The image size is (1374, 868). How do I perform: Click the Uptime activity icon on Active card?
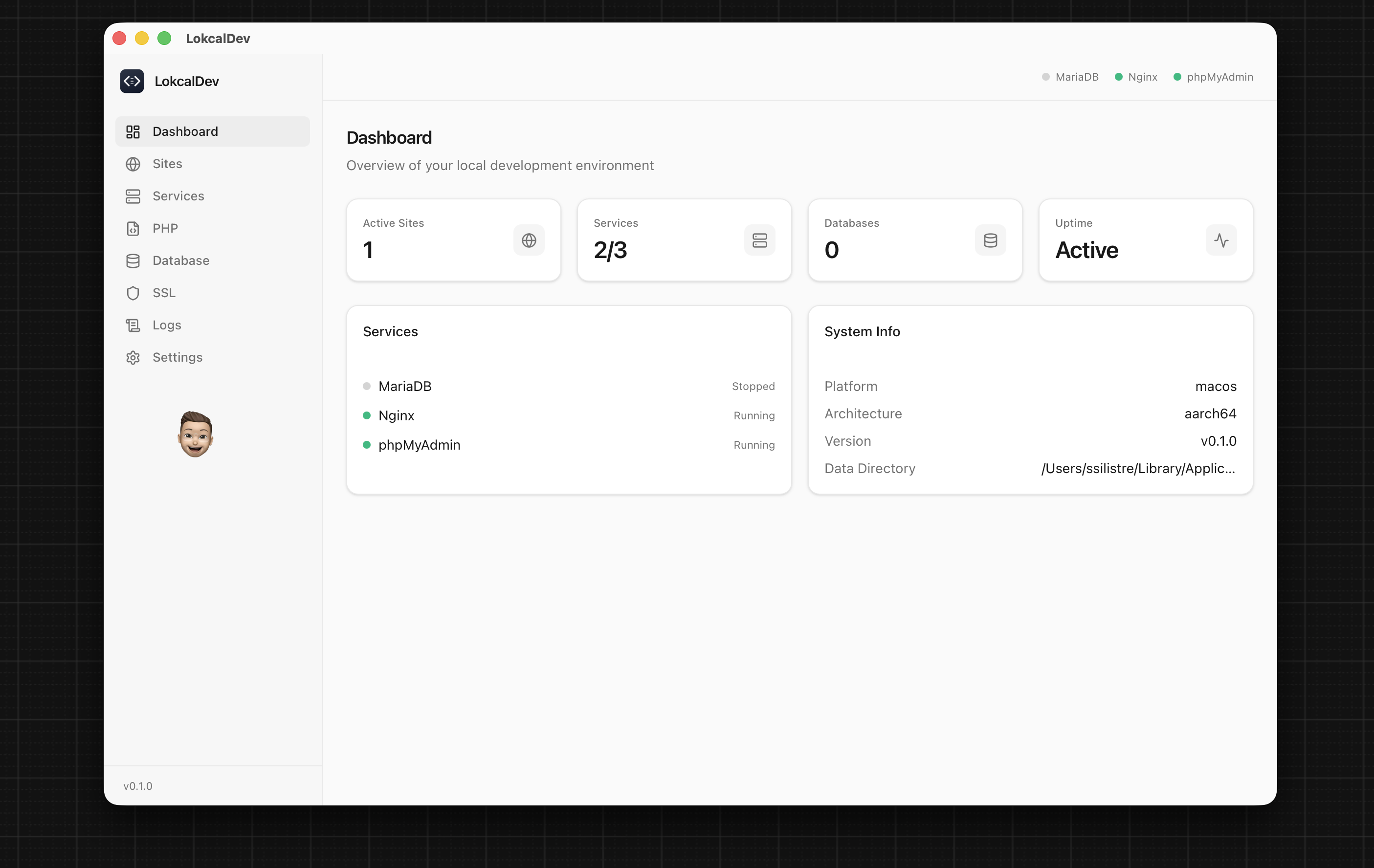1221,239
